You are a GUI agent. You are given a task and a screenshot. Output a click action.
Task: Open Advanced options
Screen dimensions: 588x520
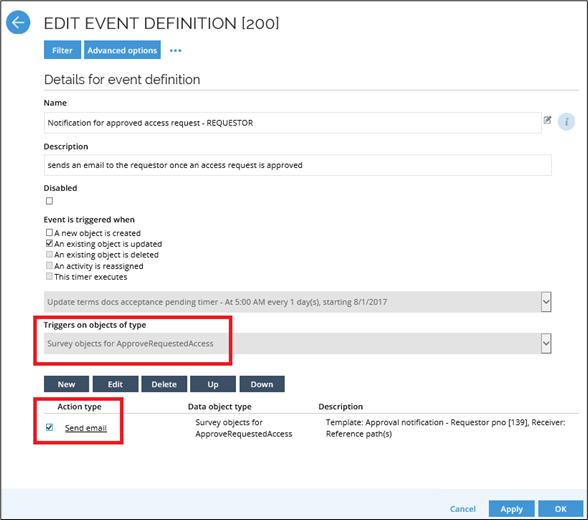click(122, 50)
